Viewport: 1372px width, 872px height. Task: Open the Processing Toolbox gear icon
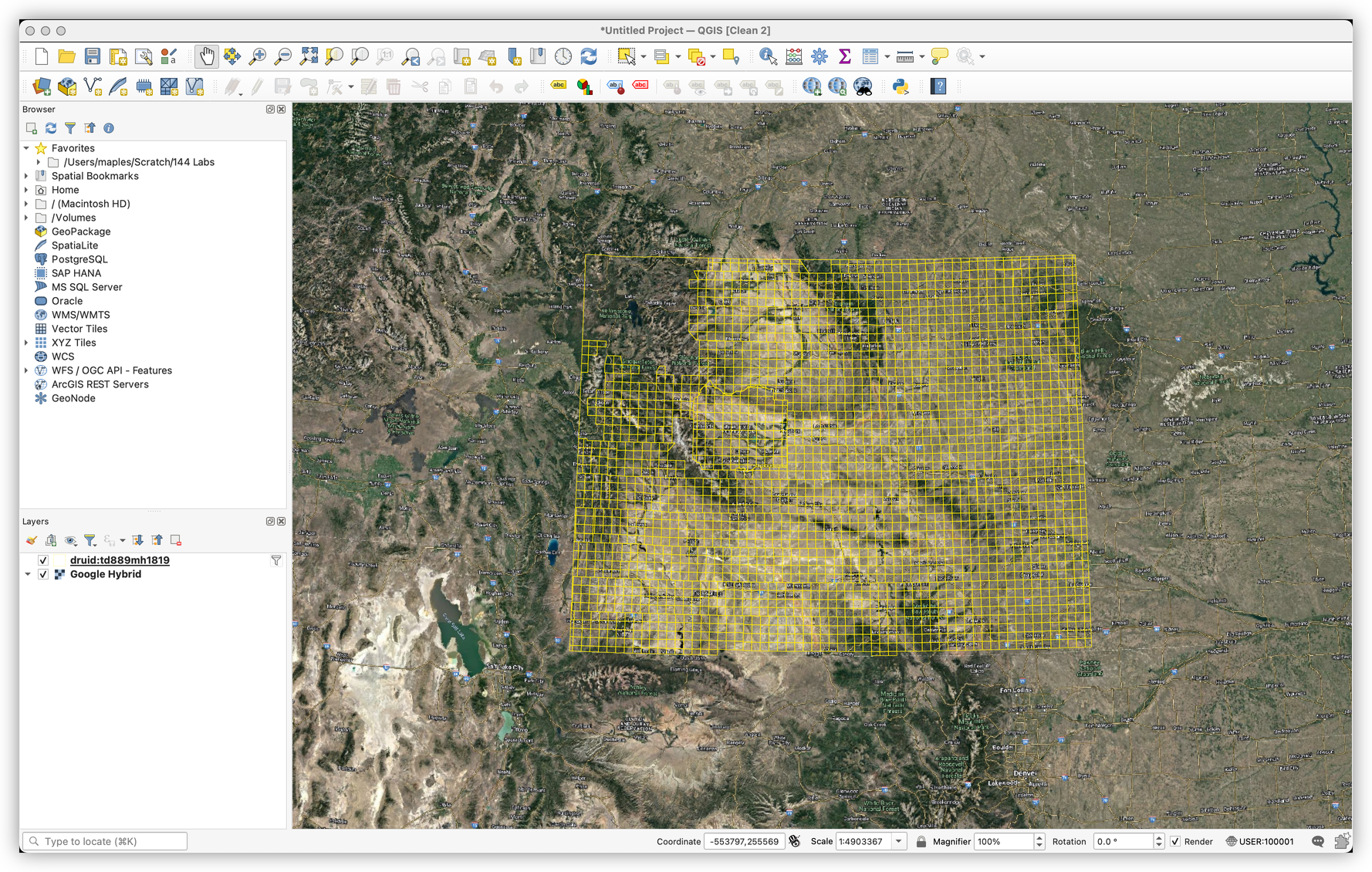coord(819,56)
